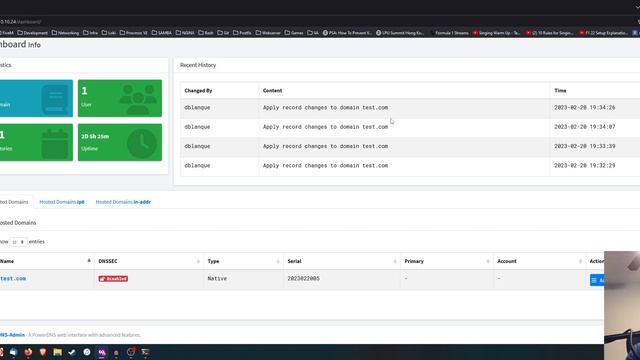Click the users icon on the User card
Viewport: 640px width, 360px height.
138,99
